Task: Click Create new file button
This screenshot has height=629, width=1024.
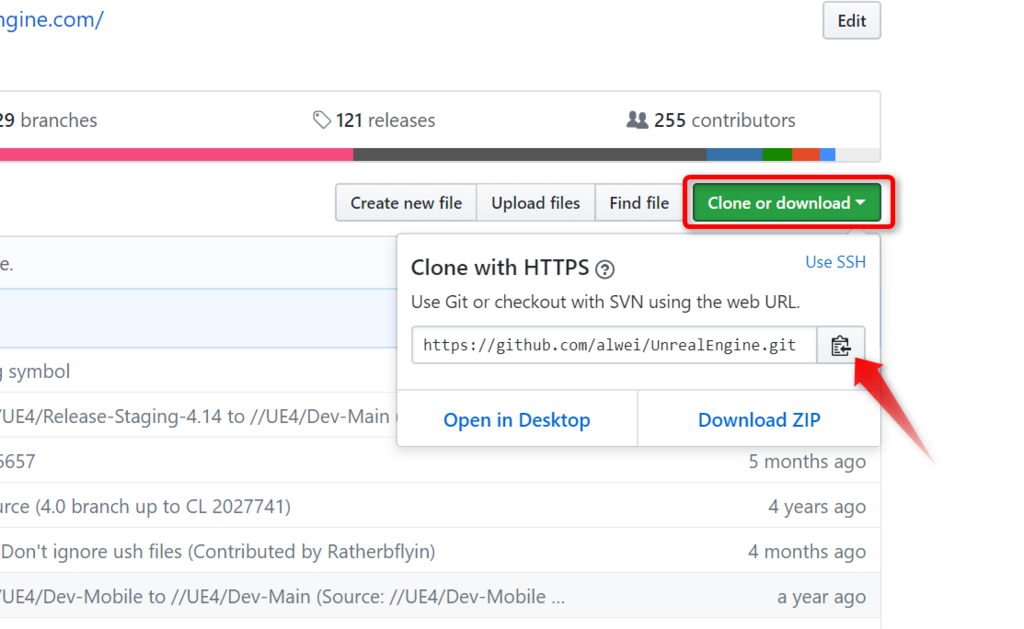Action: pos(406,203)
